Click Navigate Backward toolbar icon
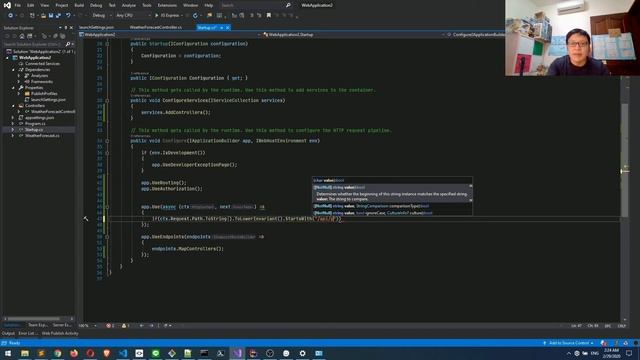Viewport: 640px width, 360px height. 10,16
